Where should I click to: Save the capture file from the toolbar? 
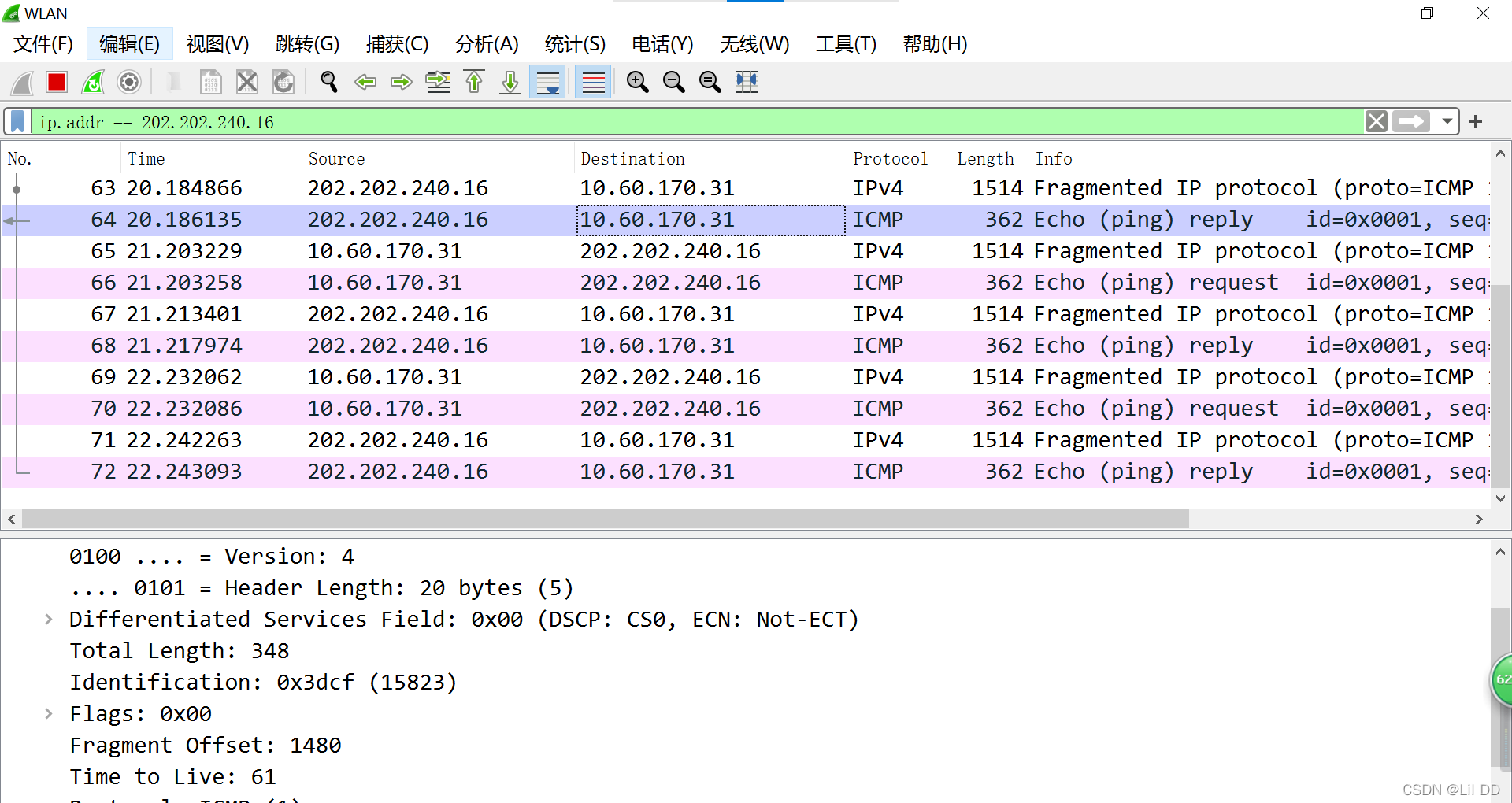(x=211, y=82)
